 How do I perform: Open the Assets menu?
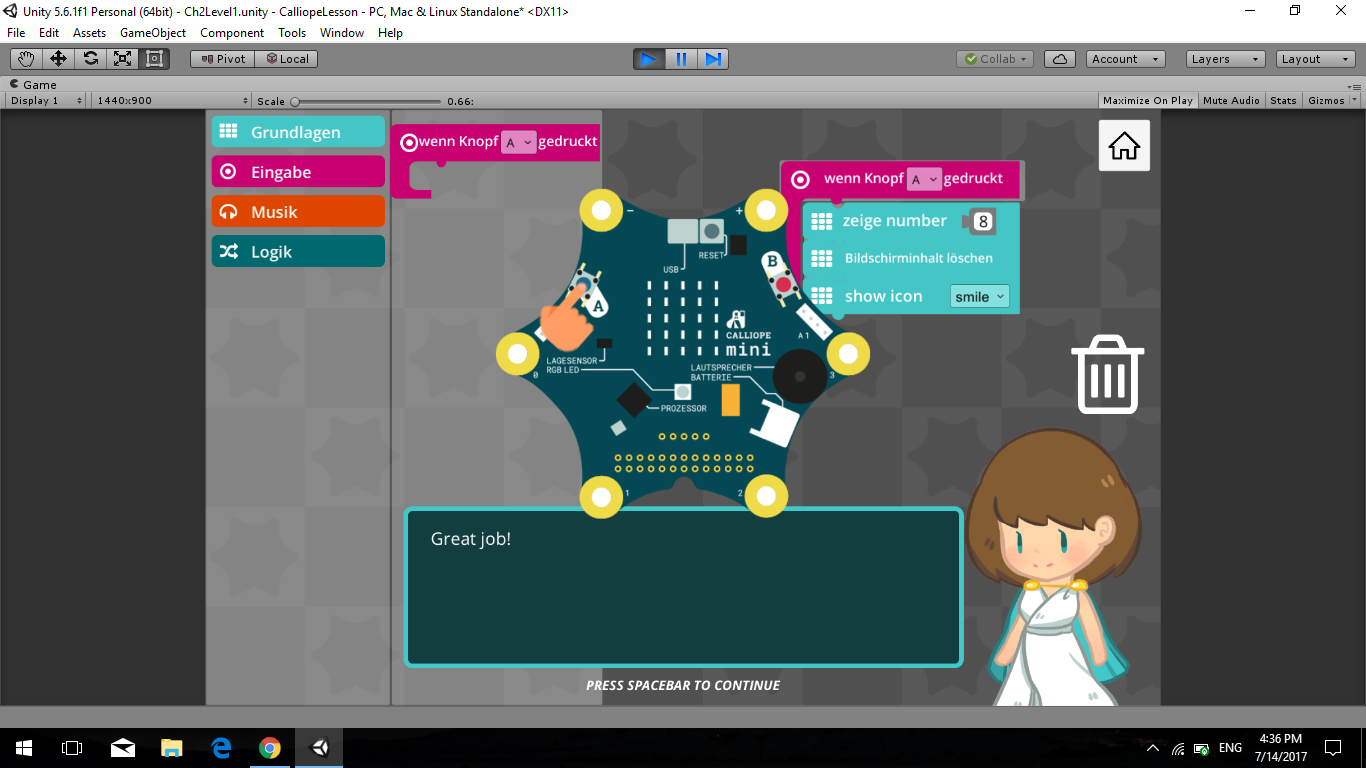(89, 33)
